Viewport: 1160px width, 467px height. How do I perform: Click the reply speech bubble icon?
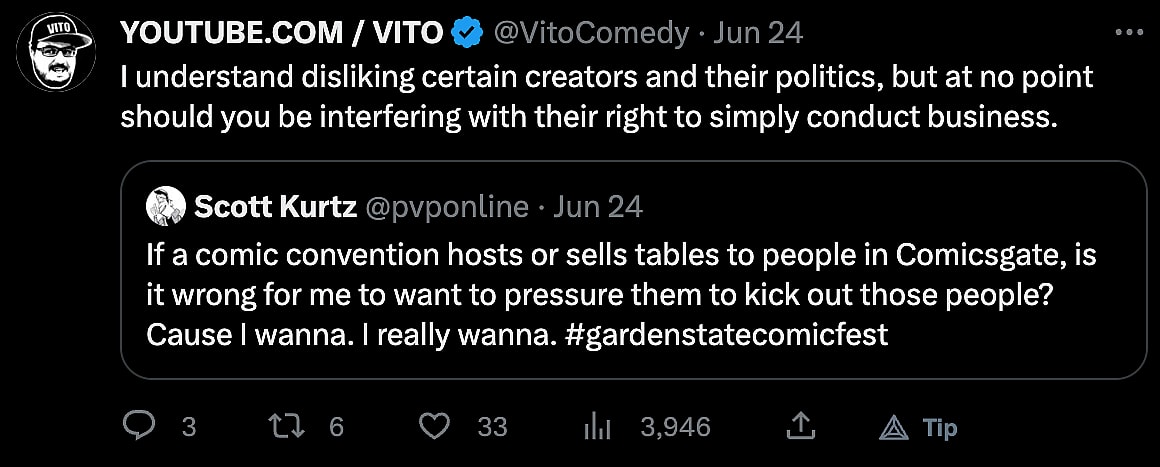(x=137, y=427)
